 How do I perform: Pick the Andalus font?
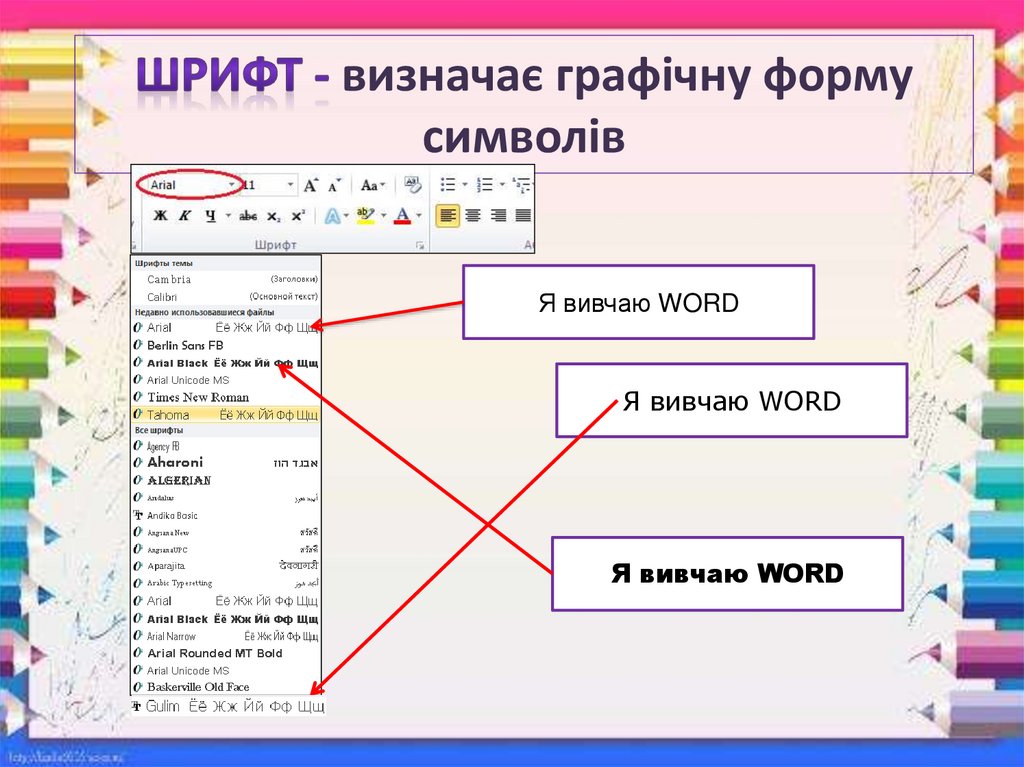226,498
